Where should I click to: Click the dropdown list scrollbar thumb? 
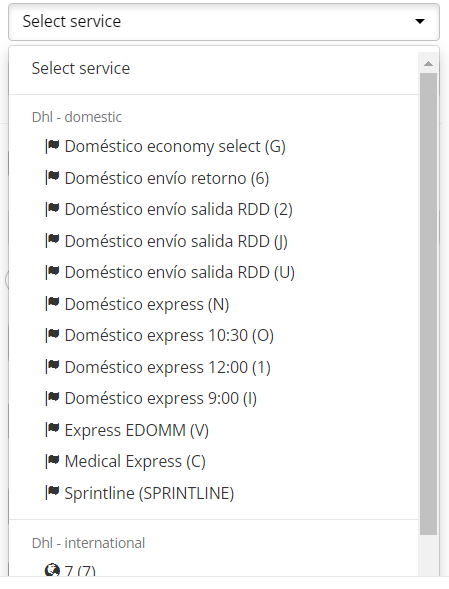click(428, 304)
